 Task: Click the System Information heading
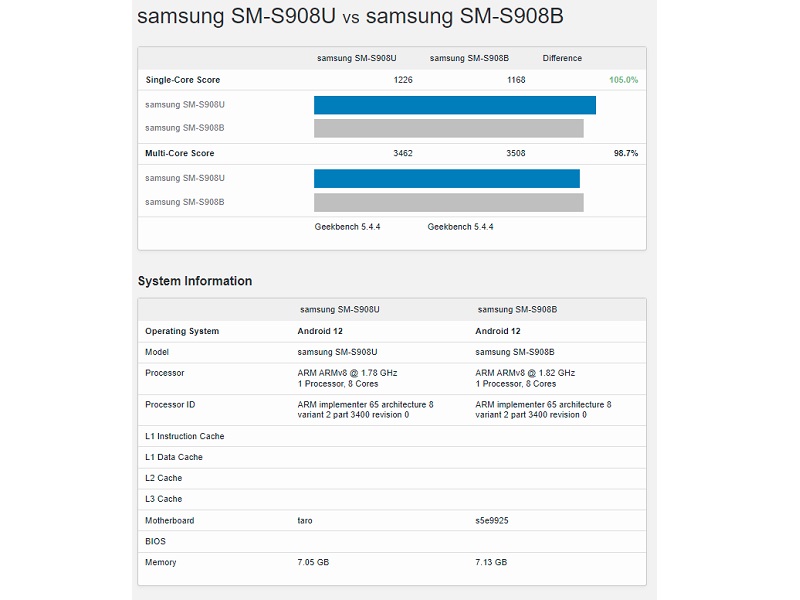[195, 281]
